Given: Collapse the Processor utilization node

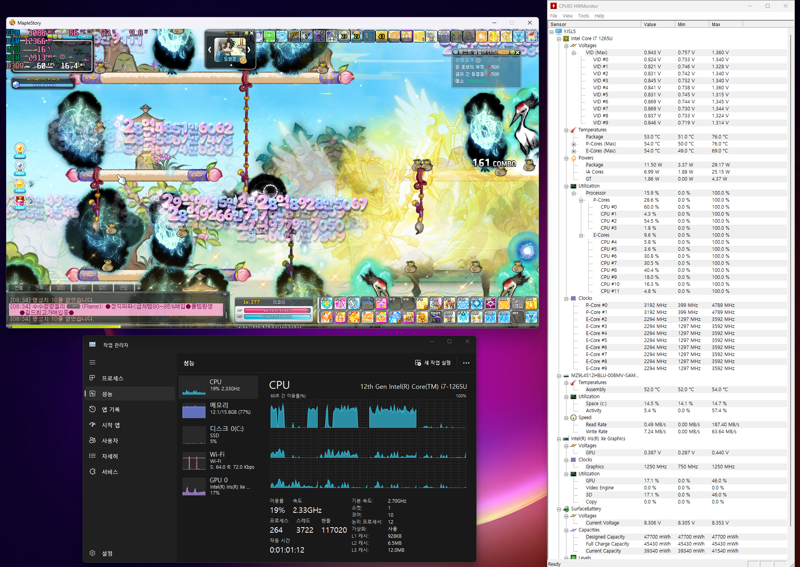Looking at the screenshot, I should 574,193.
